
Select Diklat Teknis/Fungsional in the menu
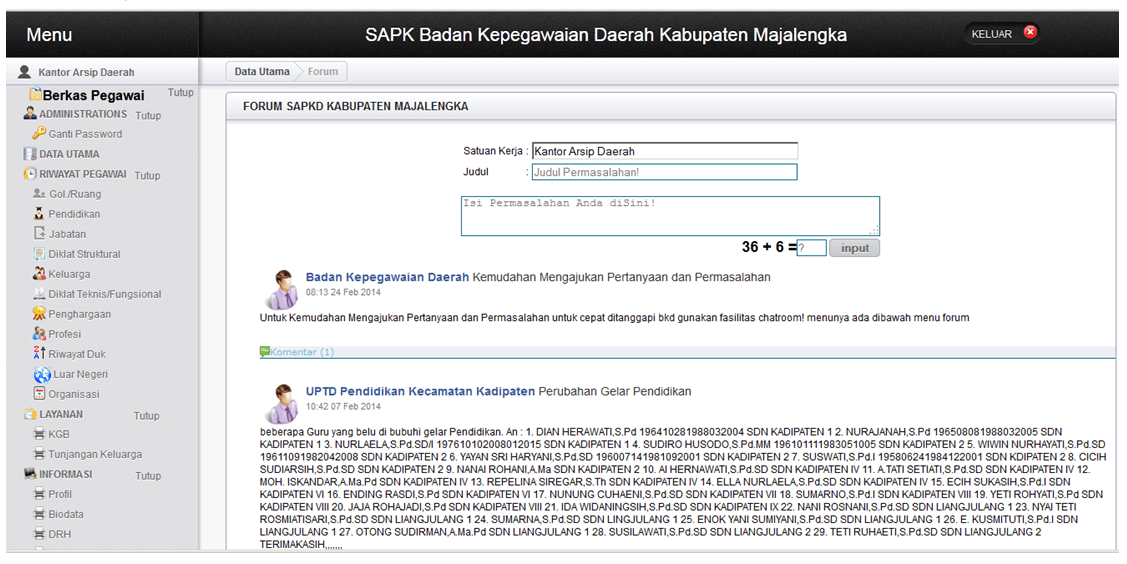[105, 294]
